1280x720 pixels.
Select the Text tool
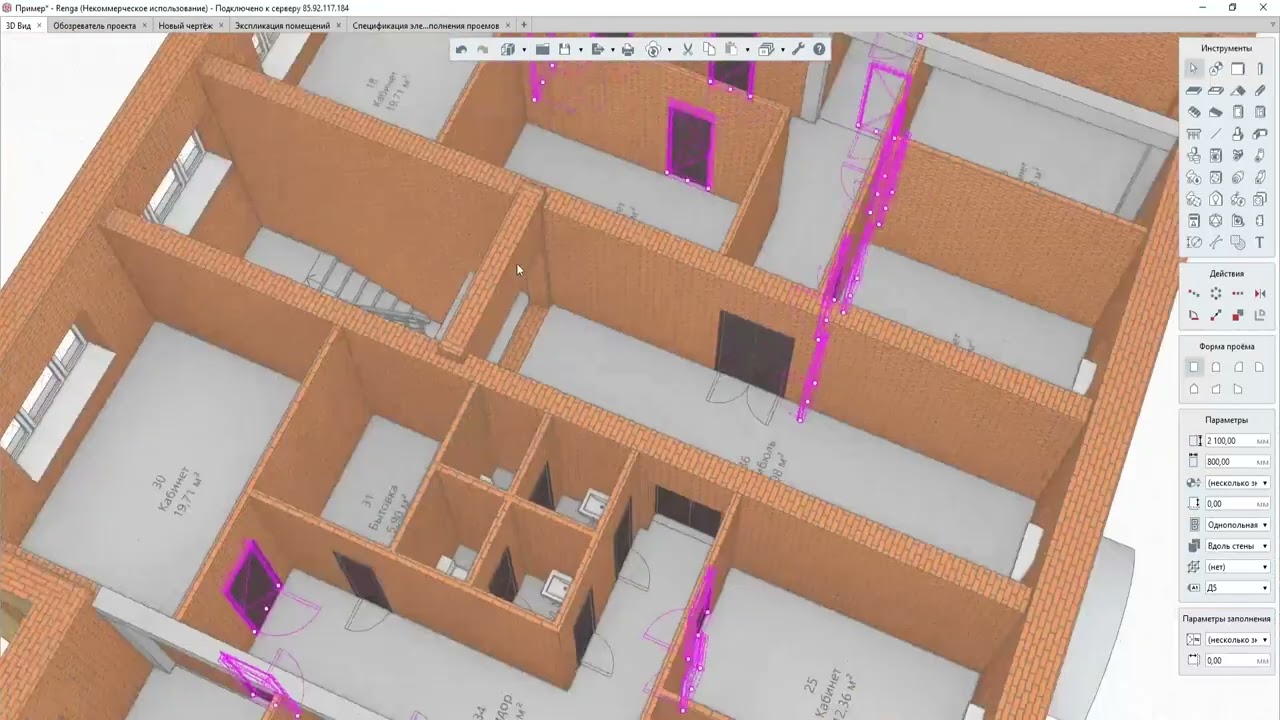pyautogui.click(x=1260, y=242)
